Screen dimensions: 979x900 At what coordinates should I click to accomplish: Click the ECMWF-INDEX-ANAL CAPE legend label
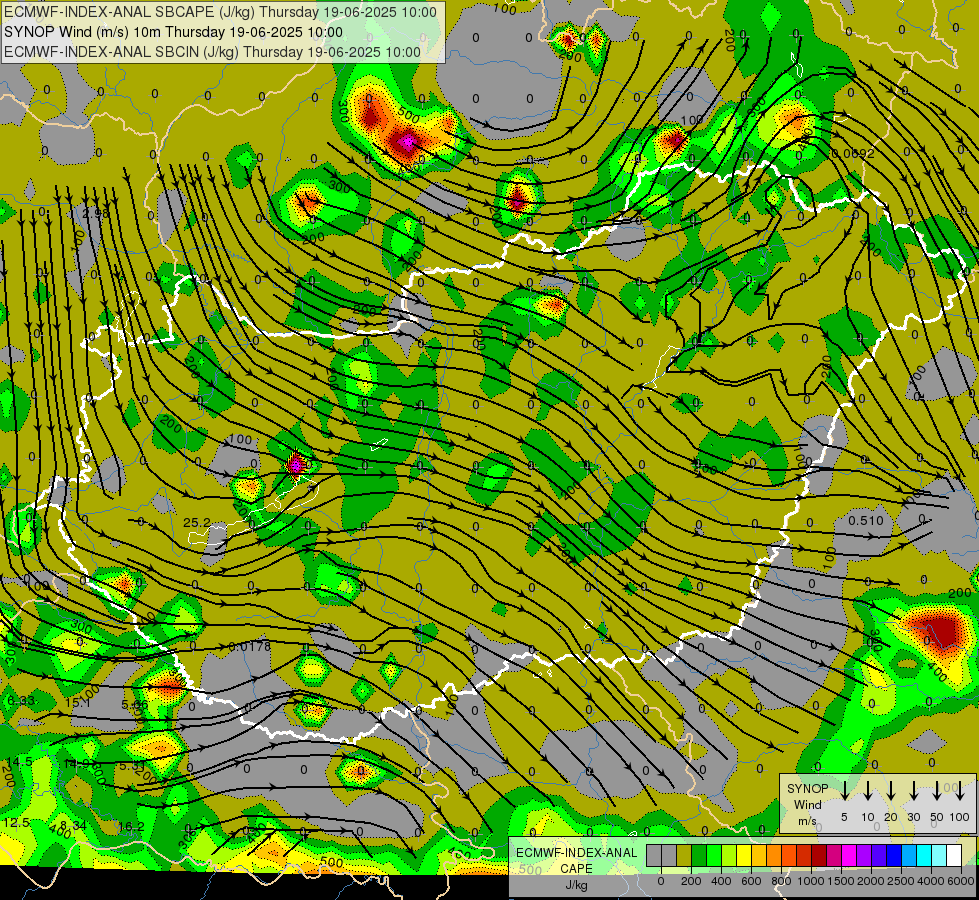click(x=576, y=861)
